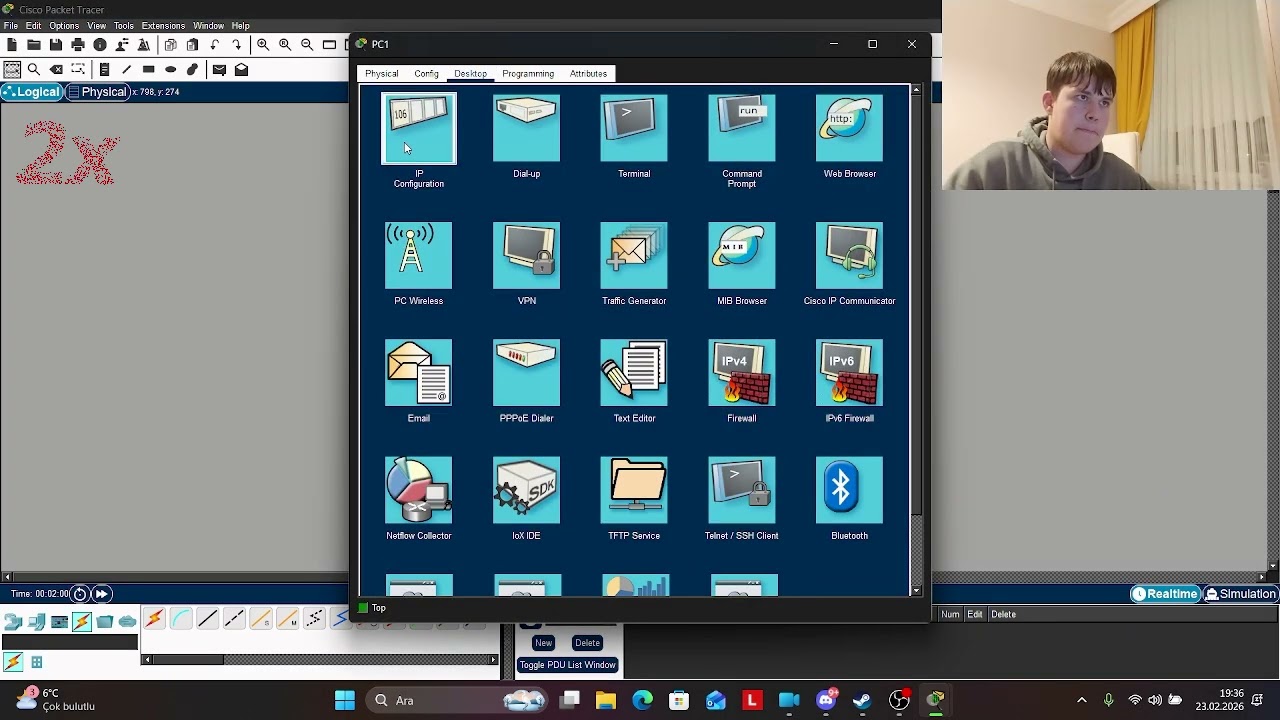Open the Extensions menu
This screenshot has width=1280, height=720.
[x=163, y=26]
